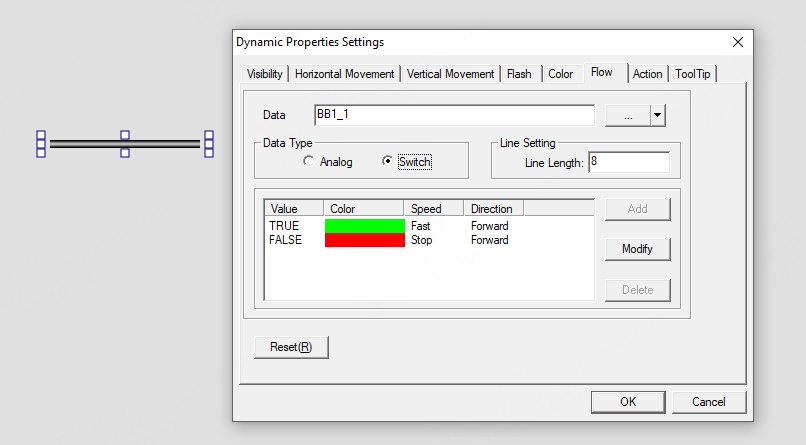
Task: Switch to the ToolTip tab
Action: [693, 74]
